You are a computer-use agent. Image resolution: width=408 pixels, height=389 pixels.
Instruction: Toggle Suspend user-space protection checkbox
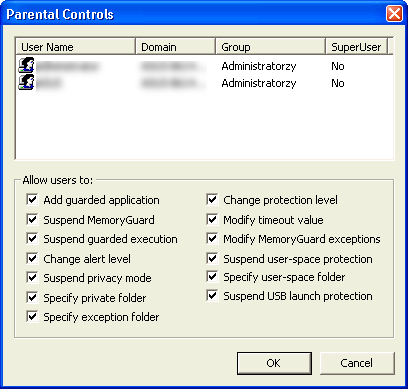point(212,259)
